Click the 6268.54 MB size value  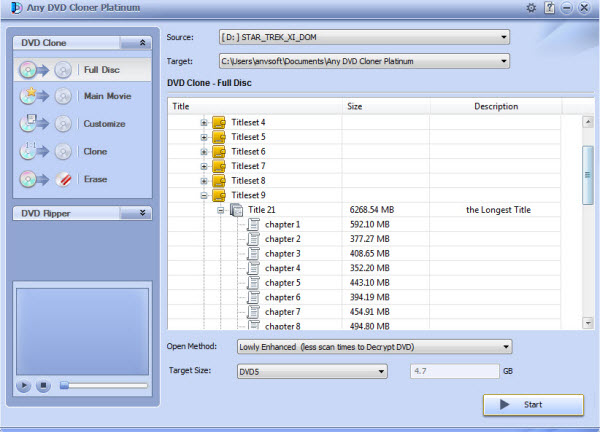click(372, 210)
